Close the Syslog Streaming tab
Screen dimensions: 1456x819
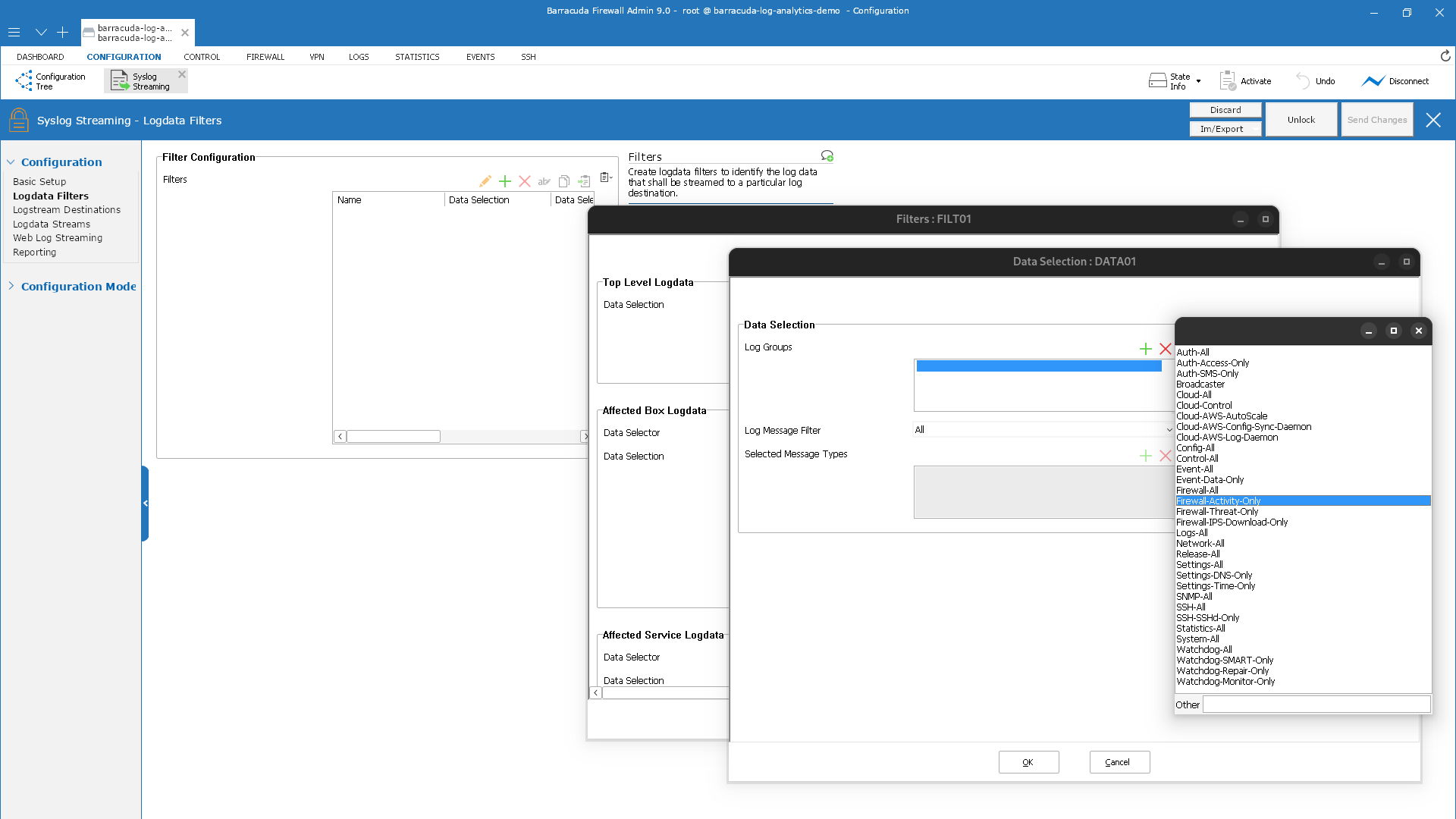pyautogui.click(x=182, y=74)
